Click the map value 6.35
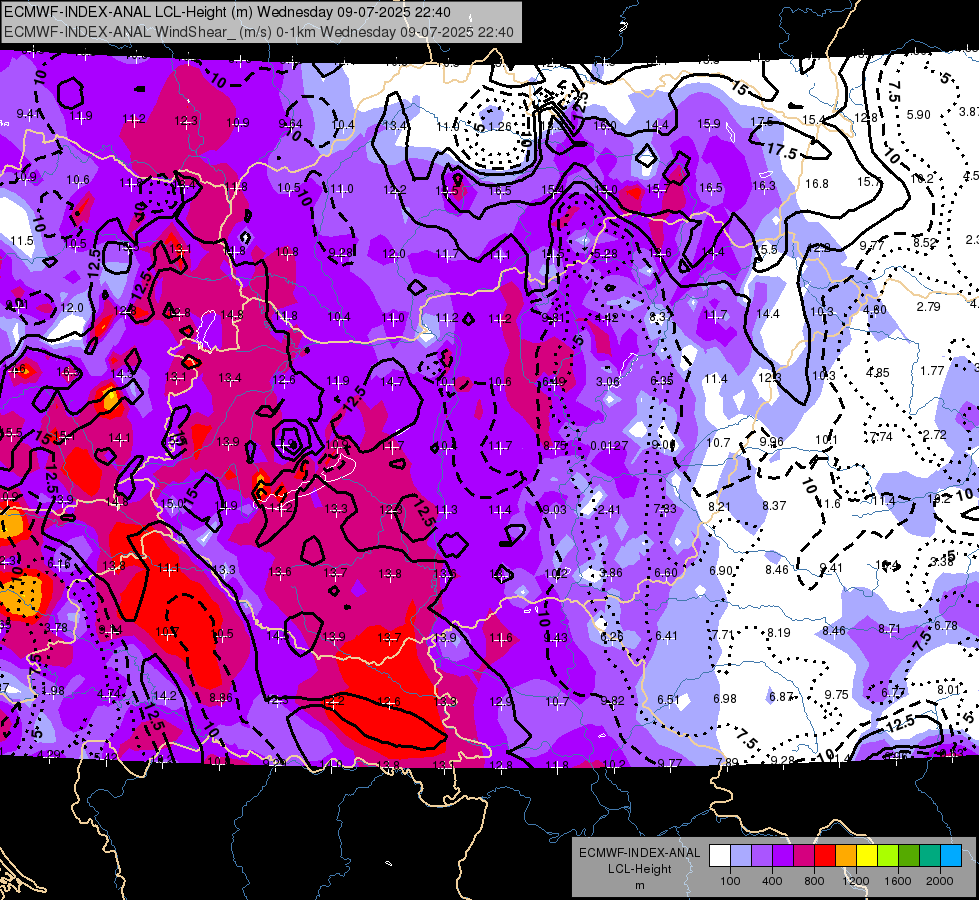The width and height of the screenshot is (979, 900). 662,380
